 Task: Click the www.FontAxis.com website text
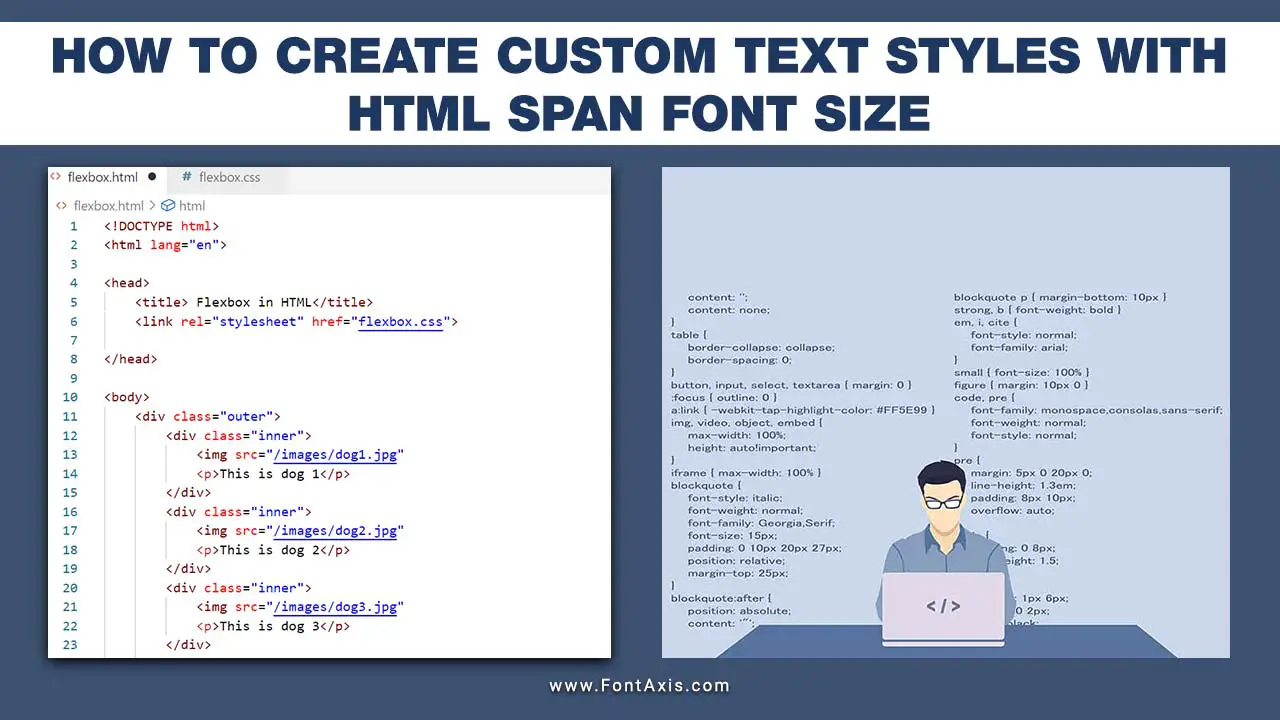[x=640, y=686]
